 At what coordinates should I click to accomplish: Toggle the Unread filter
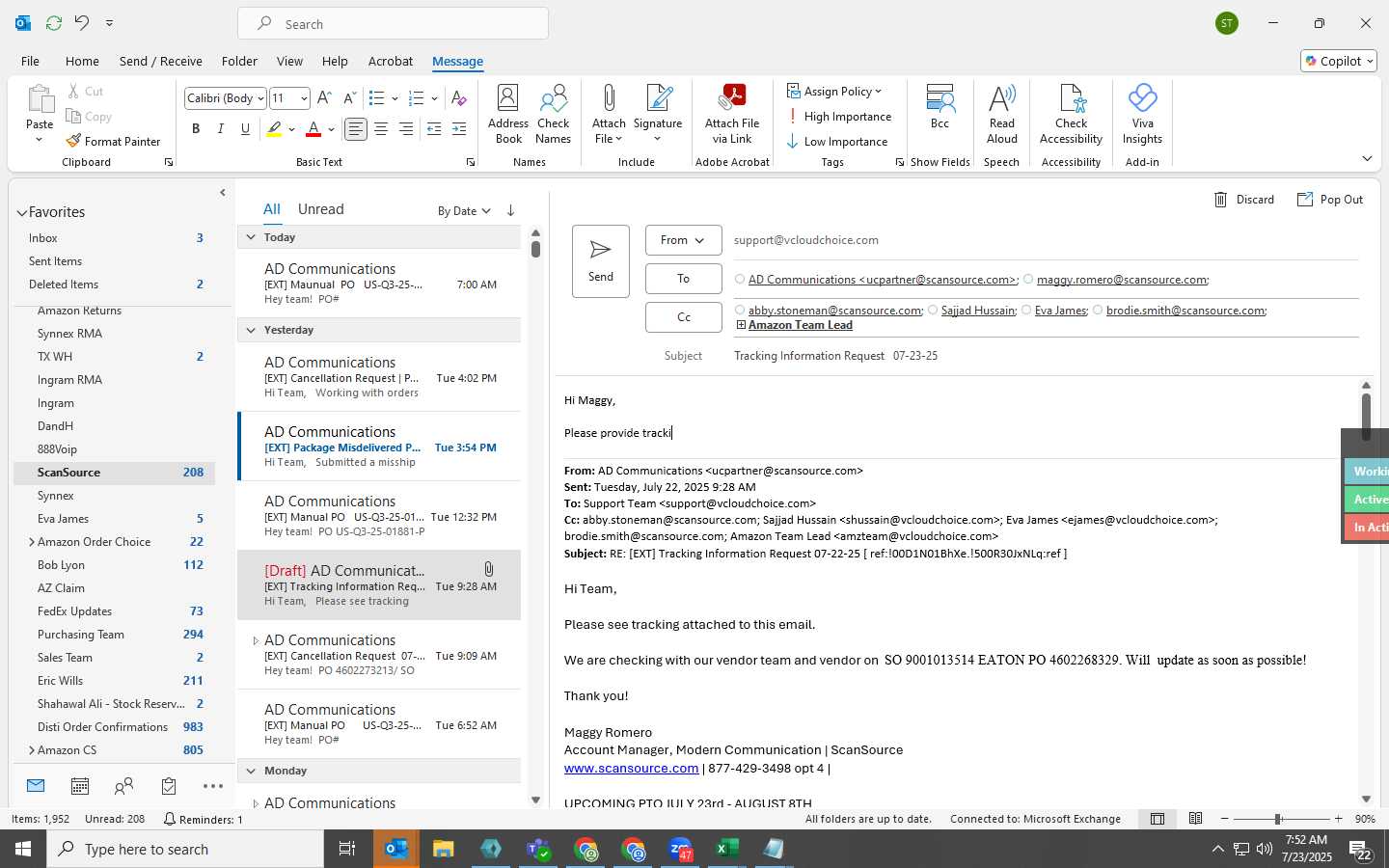coord(320,209)
